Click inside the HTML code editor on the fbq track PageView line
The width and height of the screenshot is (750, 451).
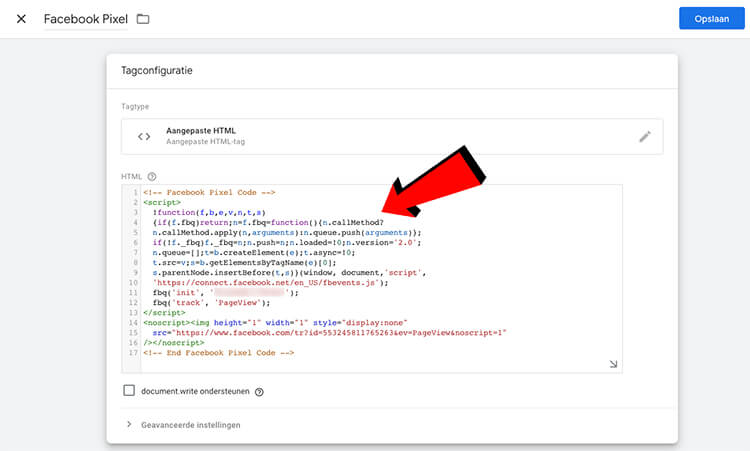(211, 303)
